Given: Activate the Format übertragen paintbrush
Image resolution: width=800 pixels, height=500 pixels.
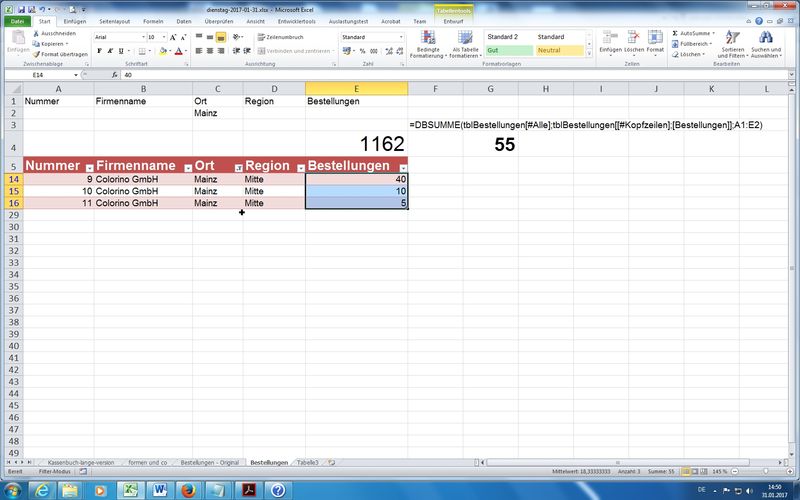Looking at the screenshot, I should tap(36, 54).
